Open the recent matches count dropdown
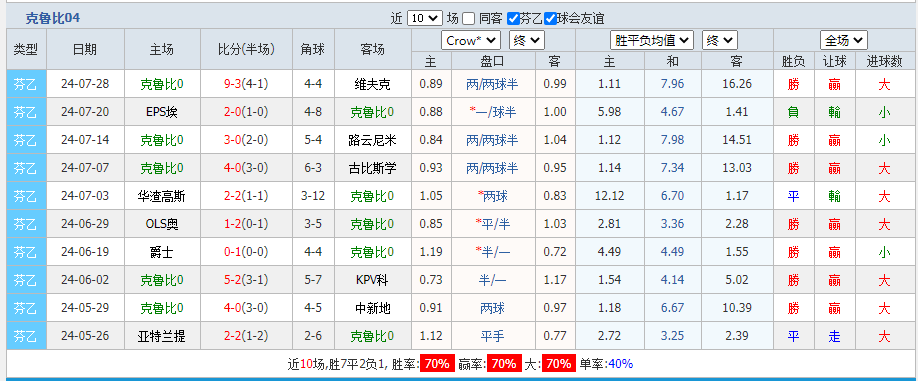918x381 pixels. (424, 18)
